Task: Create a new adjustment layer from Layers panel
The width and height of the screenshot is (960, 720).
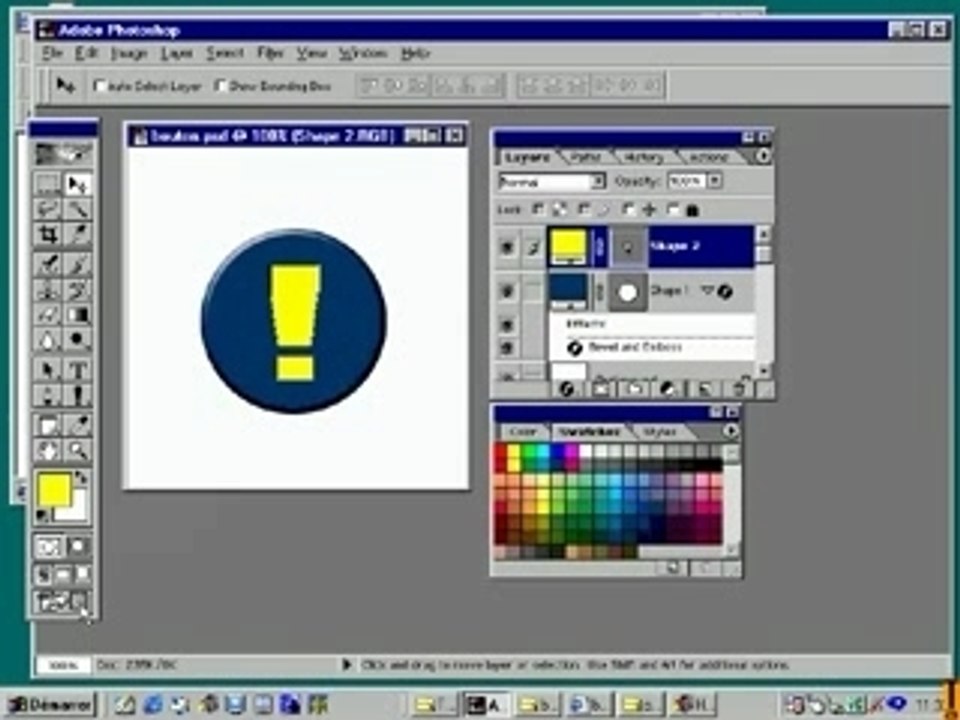Action: point(668,389)
